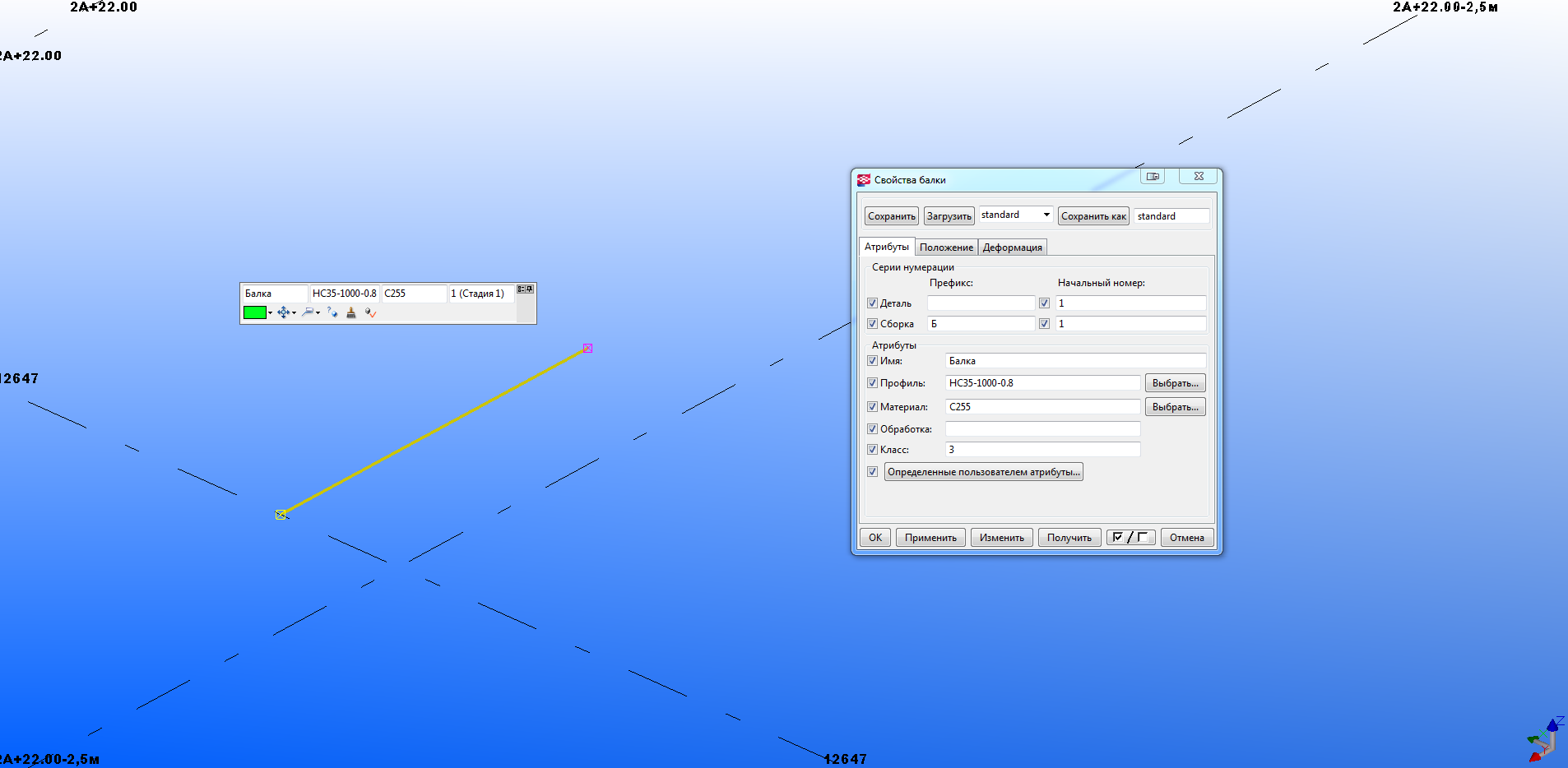Select the yellow start handle of the beam
This screenshot has width=1568, height=768.
(x=281, y=515)
